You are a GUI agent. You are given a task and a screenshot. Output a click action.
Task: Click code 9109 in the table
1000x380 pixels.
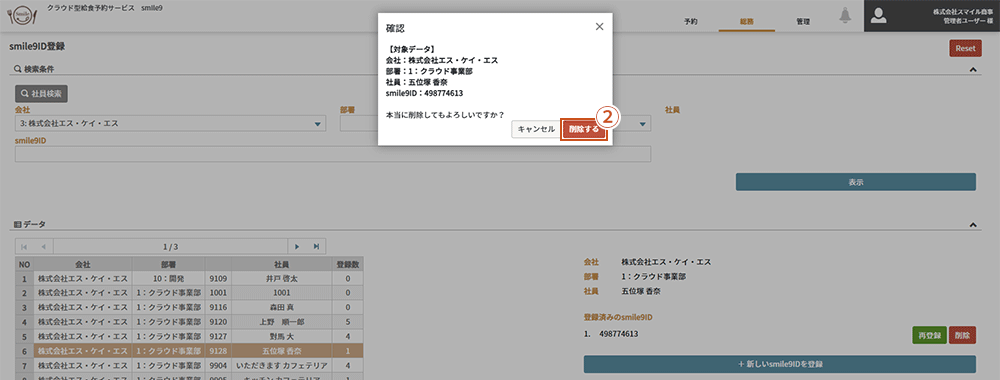tap(218, 279)
